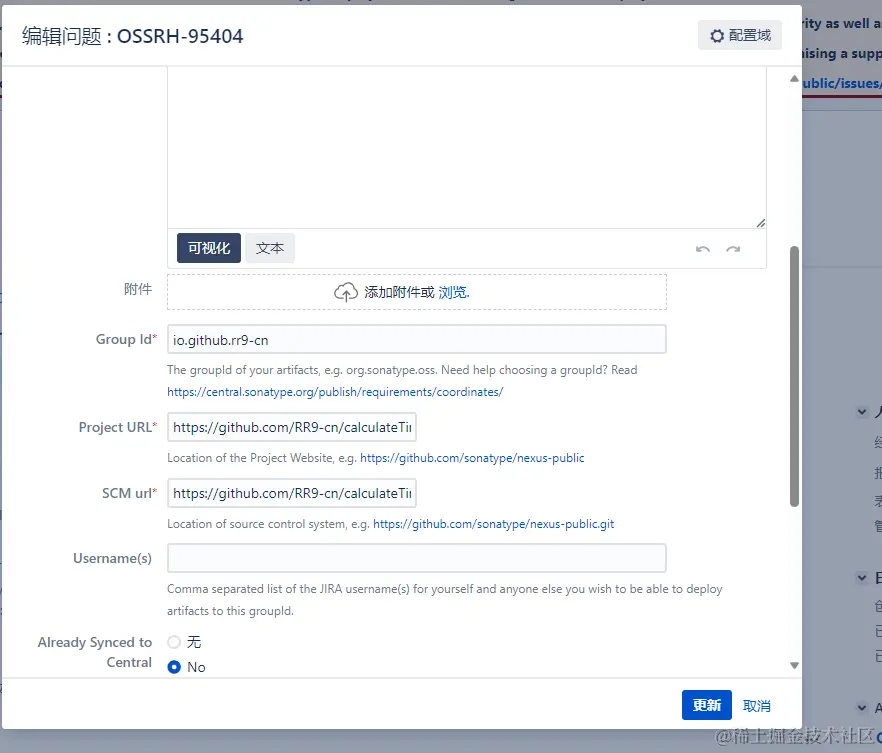Switch editor to 文本 mode tab
Screen dimensions: 882x753
point(269,248)
